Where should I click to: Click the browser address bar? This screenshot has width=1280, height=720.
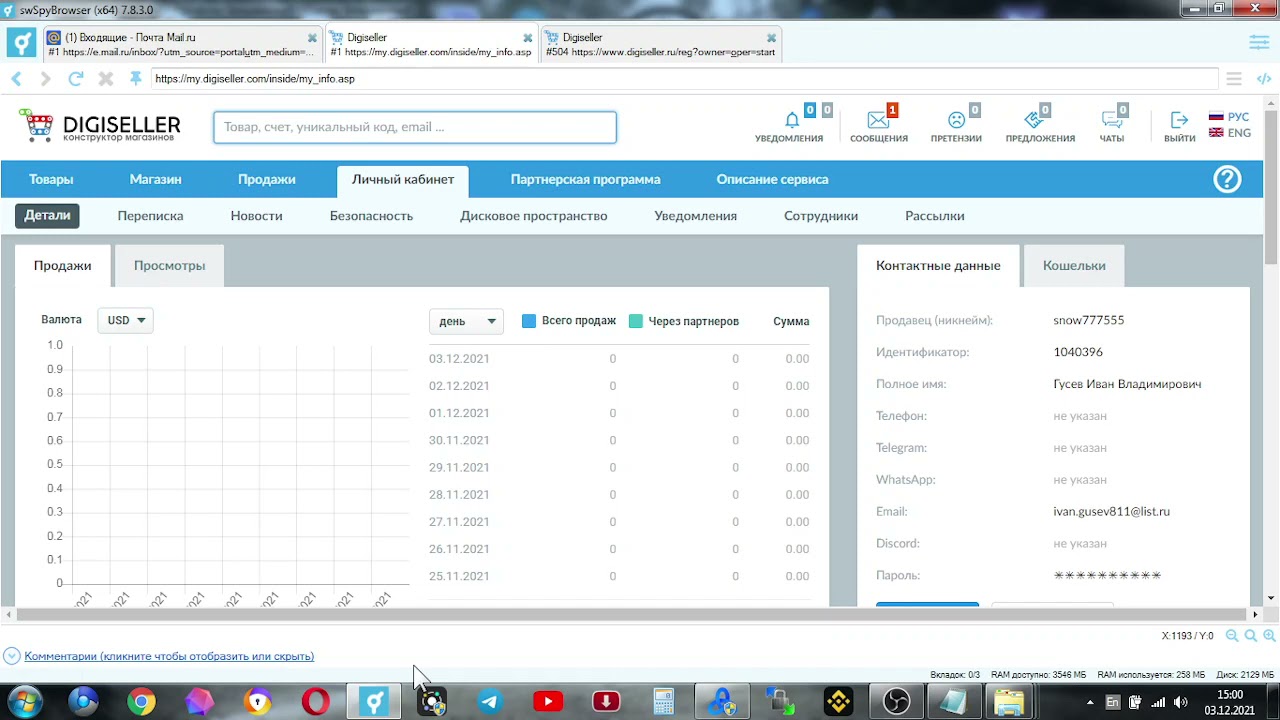(684, 78)
